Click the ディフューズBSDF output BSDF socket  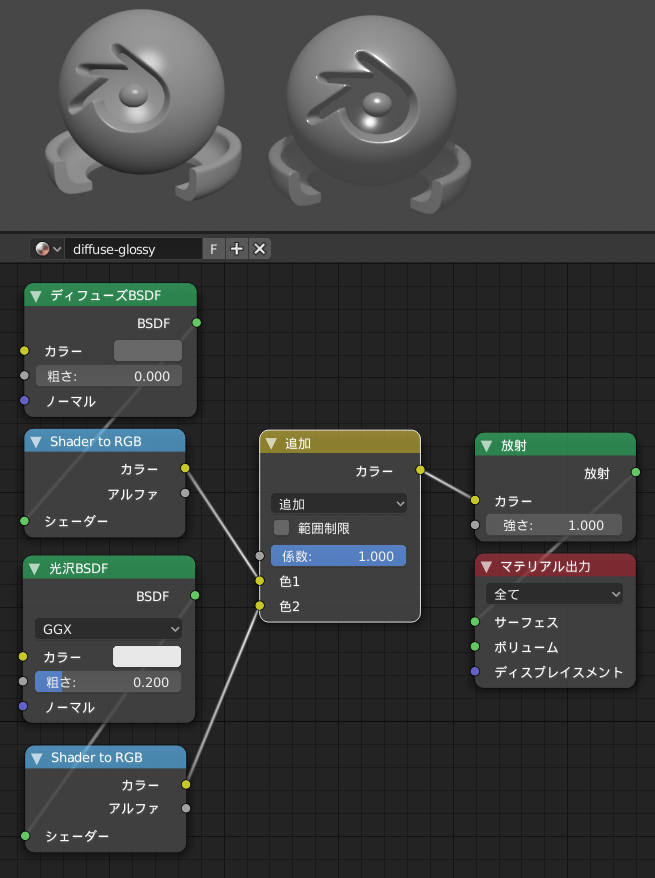[196, 323]
